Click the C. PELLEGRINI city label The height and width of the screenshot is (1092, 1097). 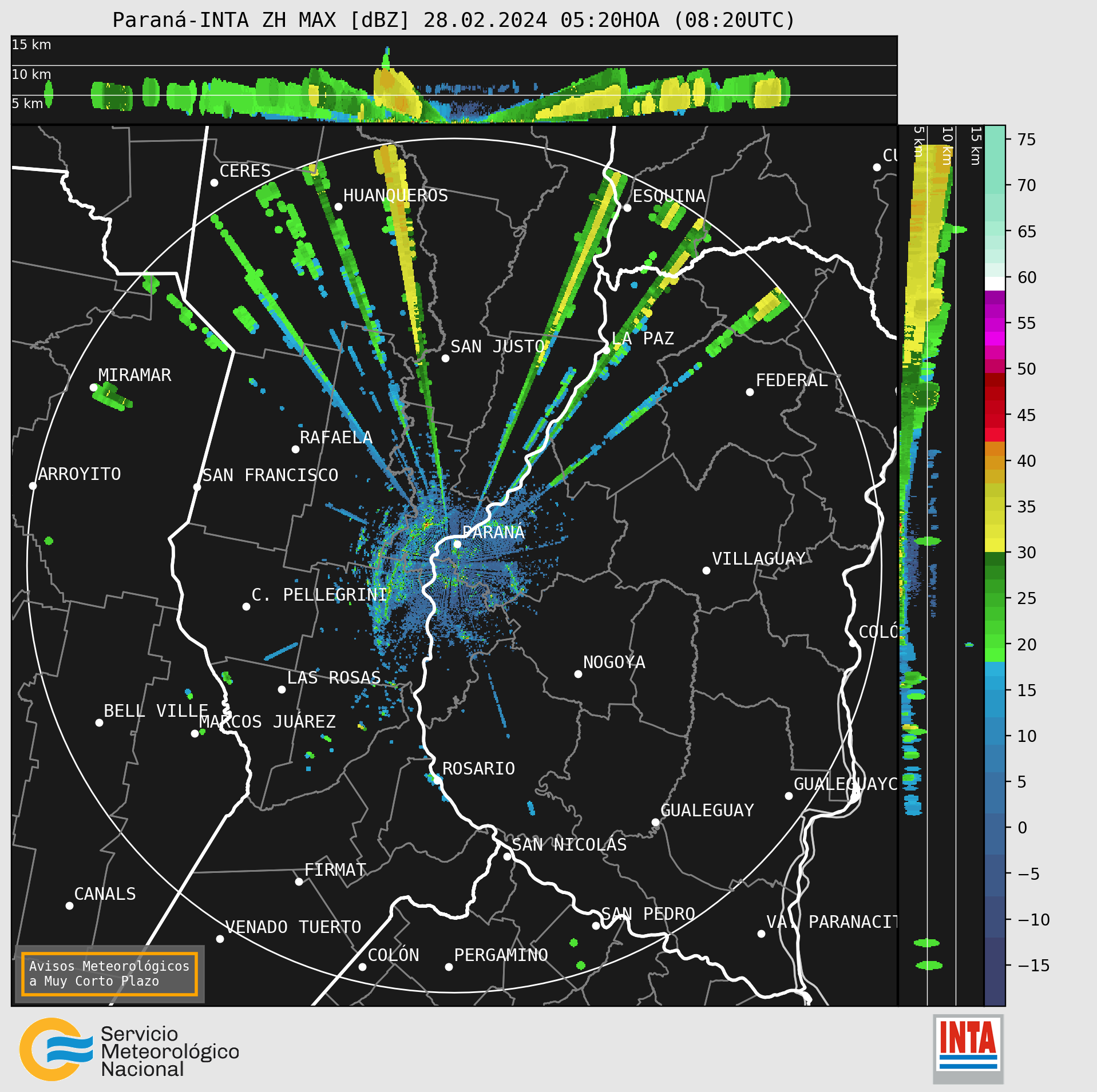[319, 595]
